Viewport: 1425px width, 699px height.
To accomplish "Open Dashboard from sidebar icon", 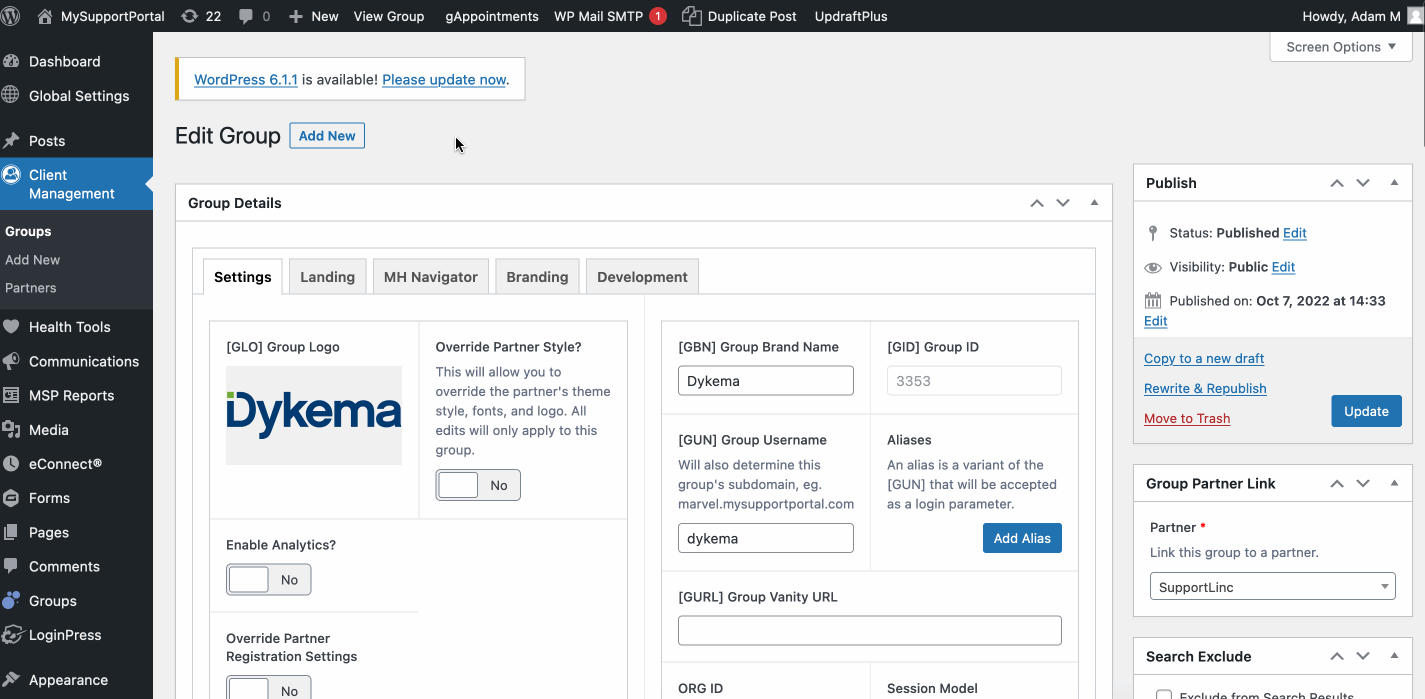I will (11, 61).
